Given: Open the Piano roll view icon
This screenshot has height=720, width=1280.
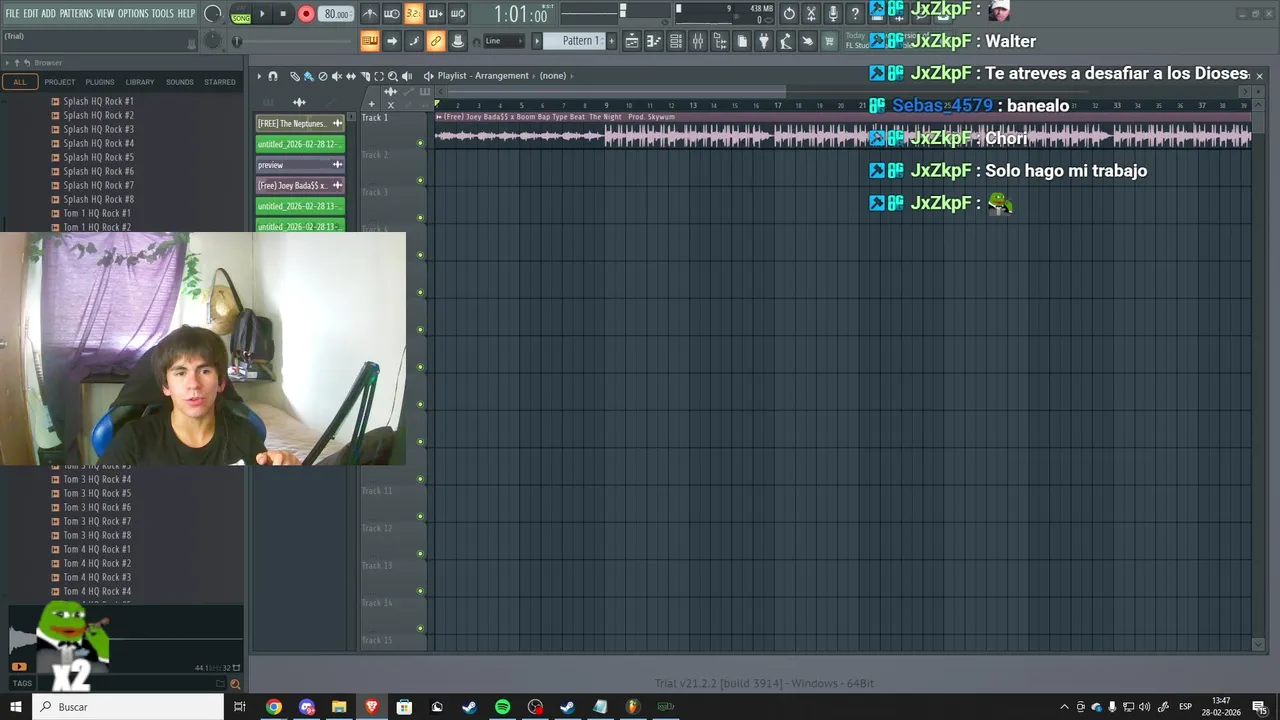Looking at the screenshot, I should (654, 41).
